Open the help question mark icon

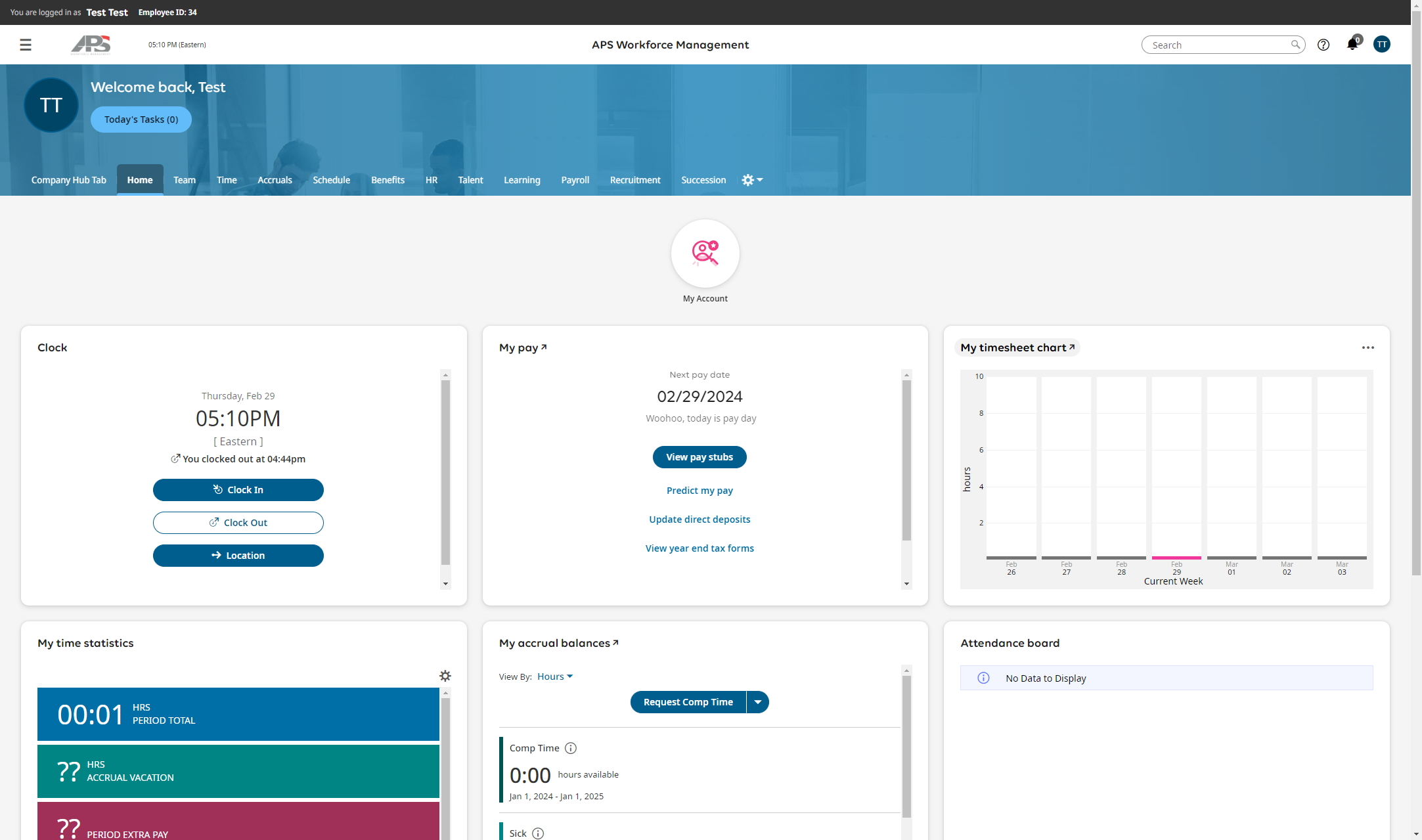point(1323,45)
